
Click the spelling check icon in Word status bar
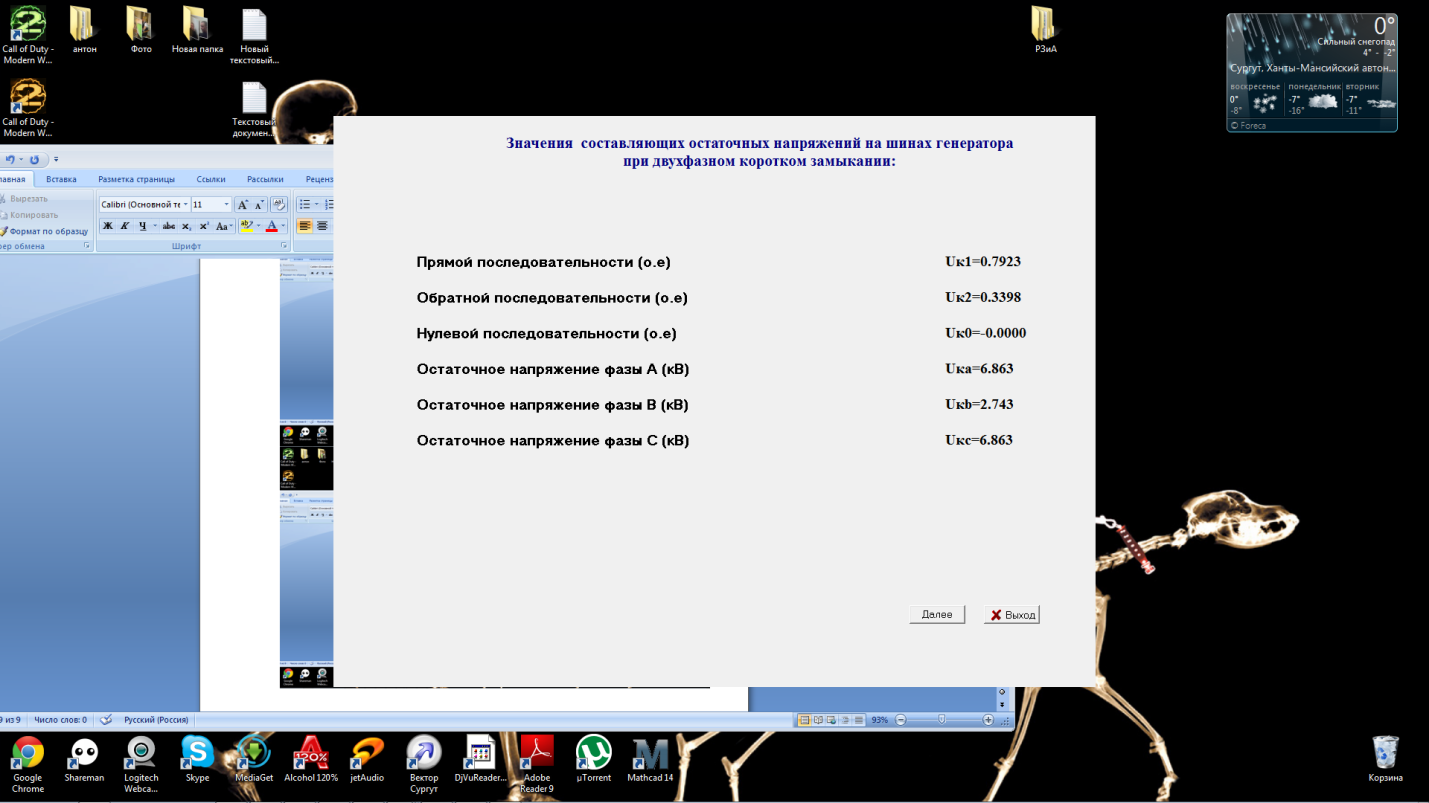pos(106,720)
